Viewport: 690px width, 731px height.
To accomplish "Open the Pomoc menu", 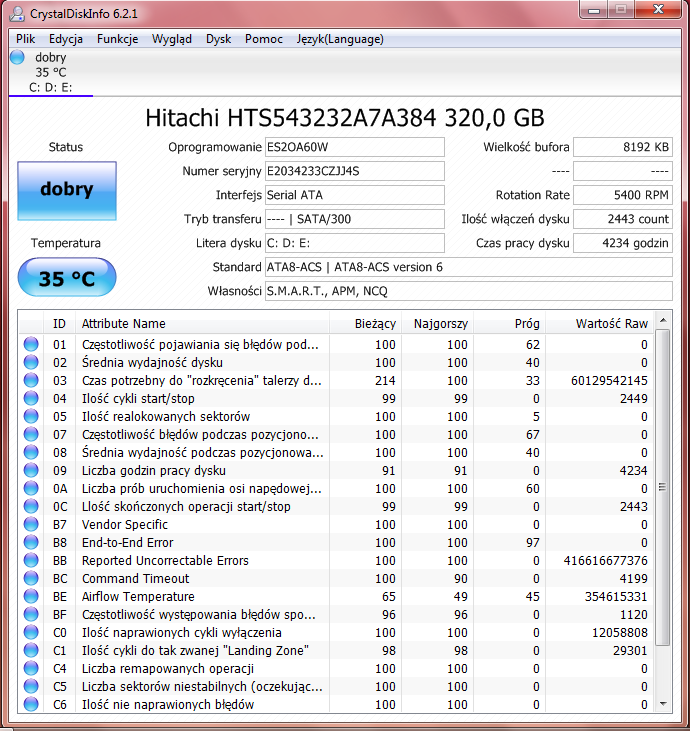I will (263, 39).
